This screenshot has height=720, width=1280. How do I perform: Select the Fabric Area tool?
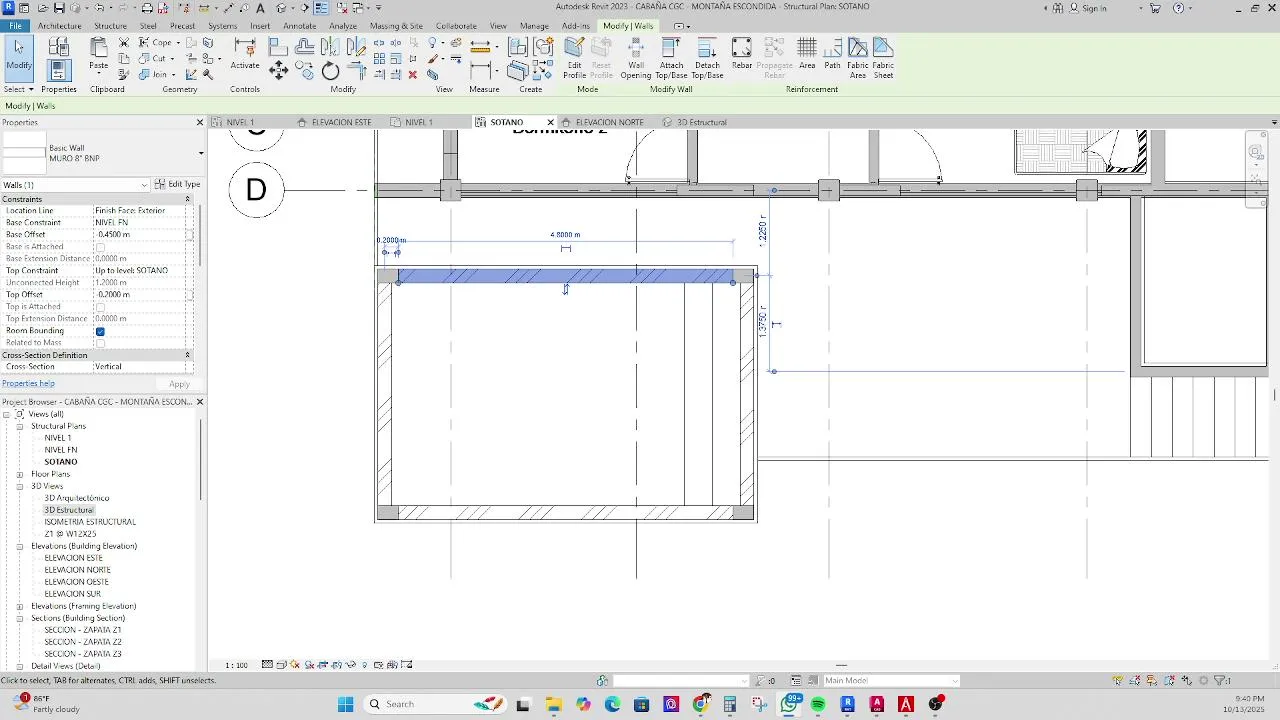click(x=858, y=58)
